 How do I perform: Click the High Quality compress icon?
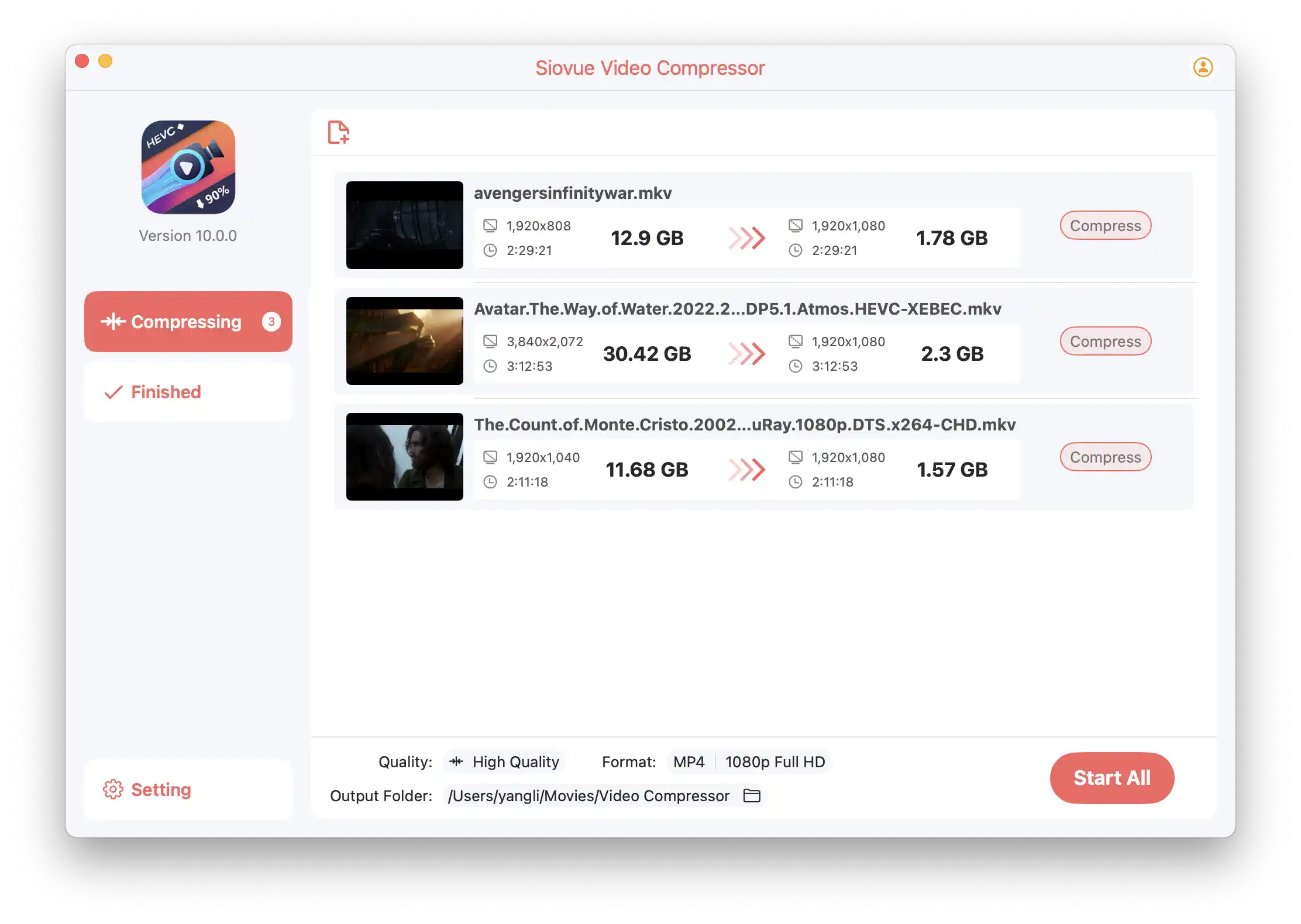pyautogui.click(x=456, y=761)
